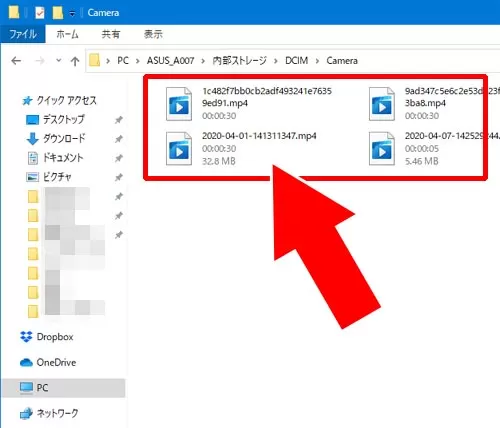Navigate to ASUS_A007 in breadcrumb

(x=170, y=61)
